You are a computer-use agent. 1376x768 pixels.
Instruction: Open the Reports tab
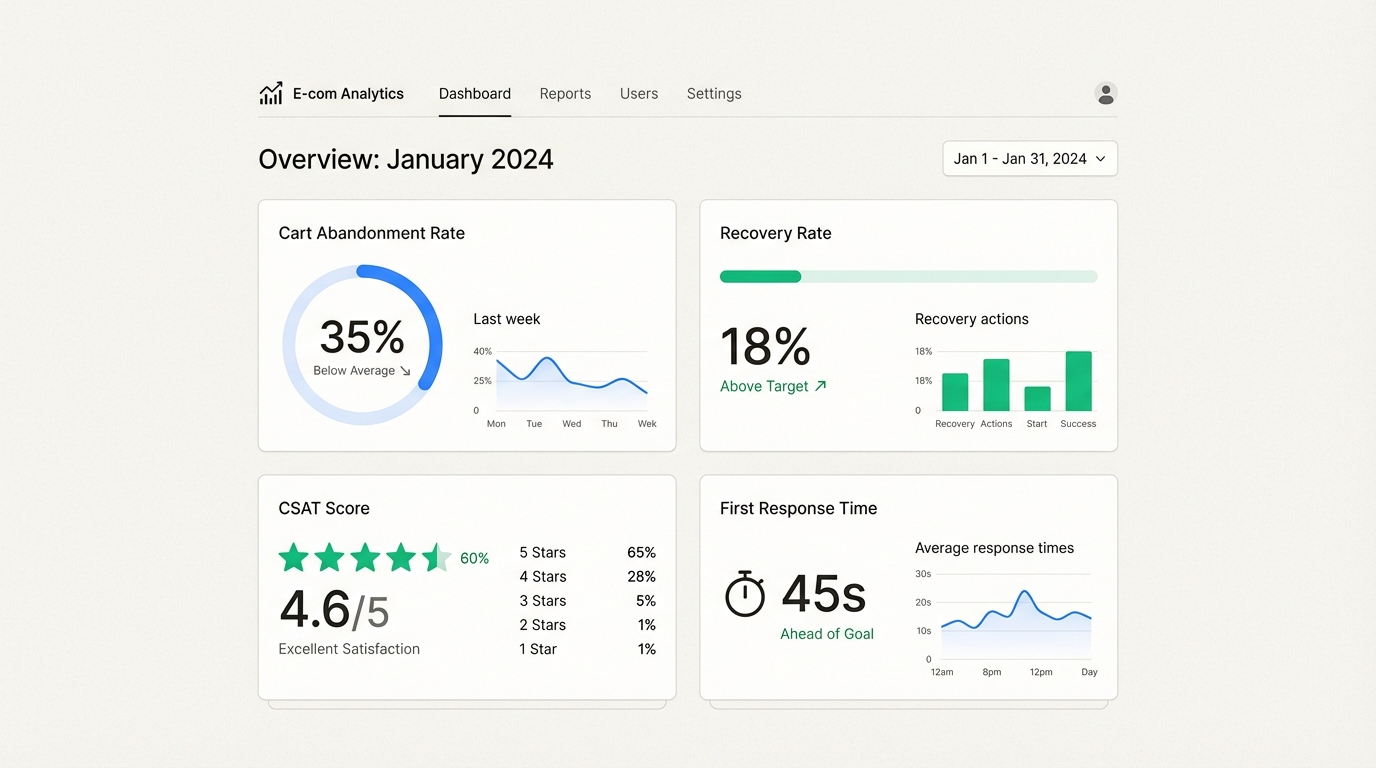coord(565,94)
